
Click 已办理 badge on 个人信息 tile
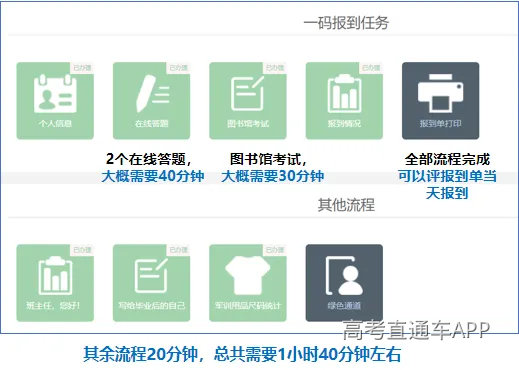82,68
